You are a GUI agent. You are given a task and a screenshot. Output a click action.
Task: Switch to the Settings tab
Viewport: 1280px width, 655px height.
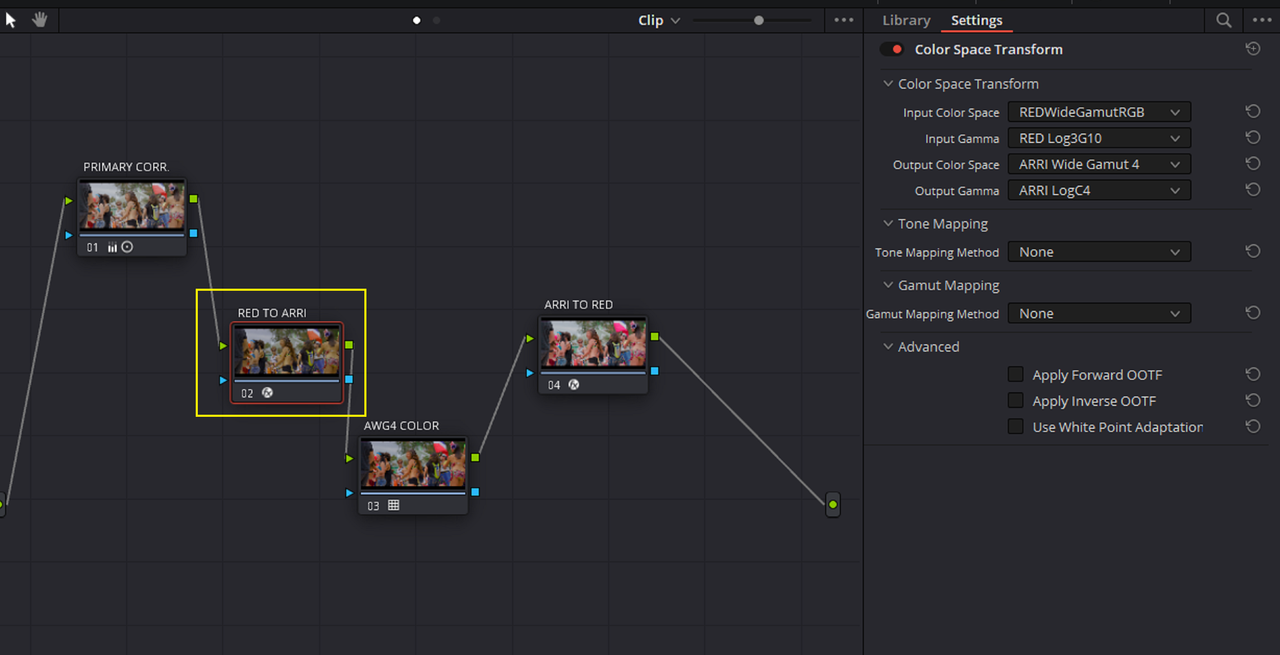[977, 20]
